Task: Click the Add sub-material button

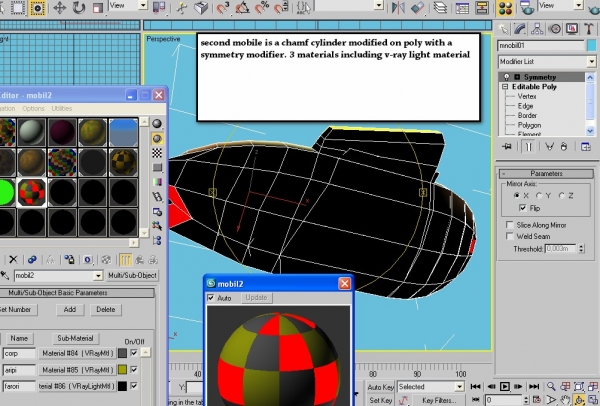Action: point(70,310)
